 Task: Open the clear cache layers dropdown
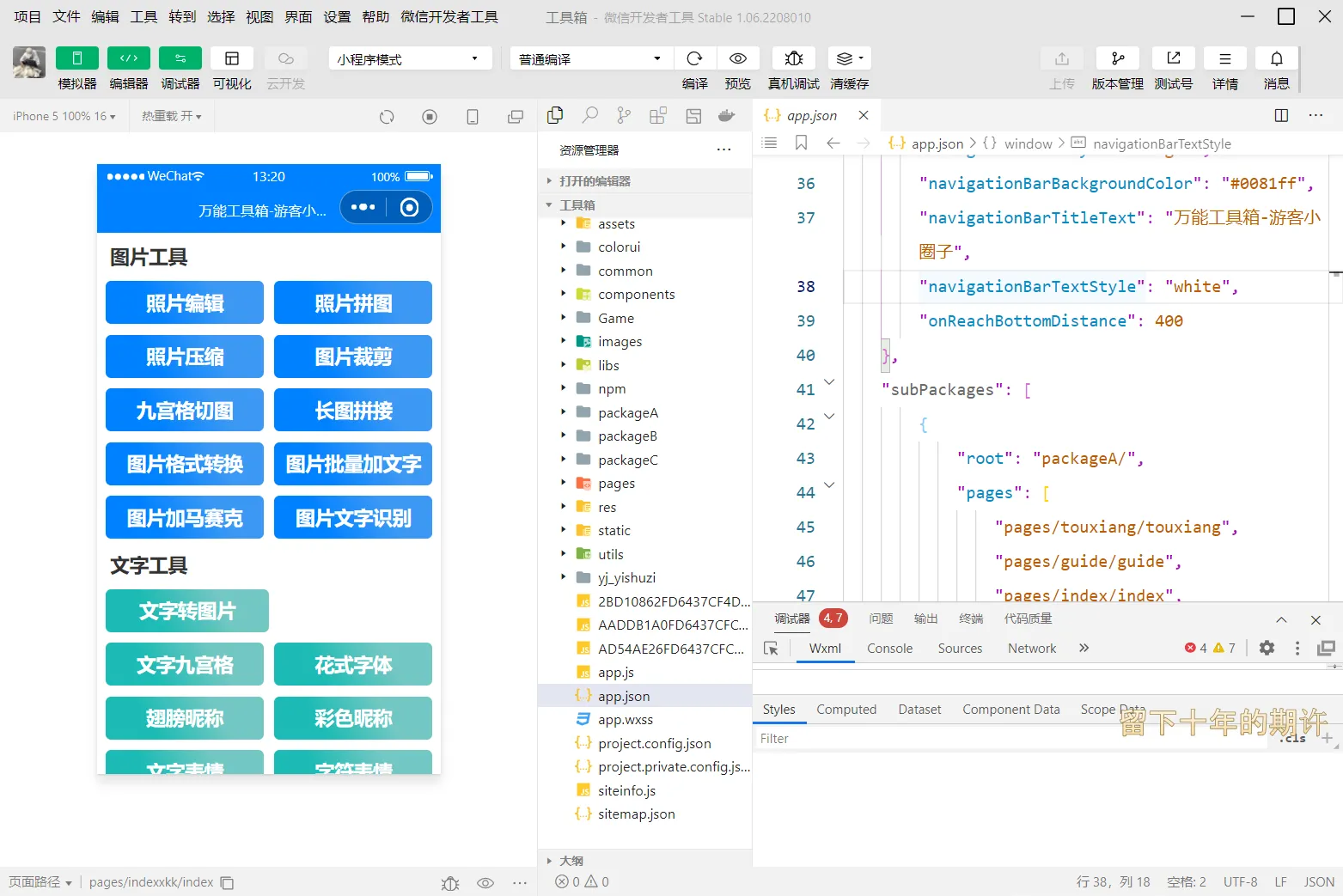tap(850, 58)
